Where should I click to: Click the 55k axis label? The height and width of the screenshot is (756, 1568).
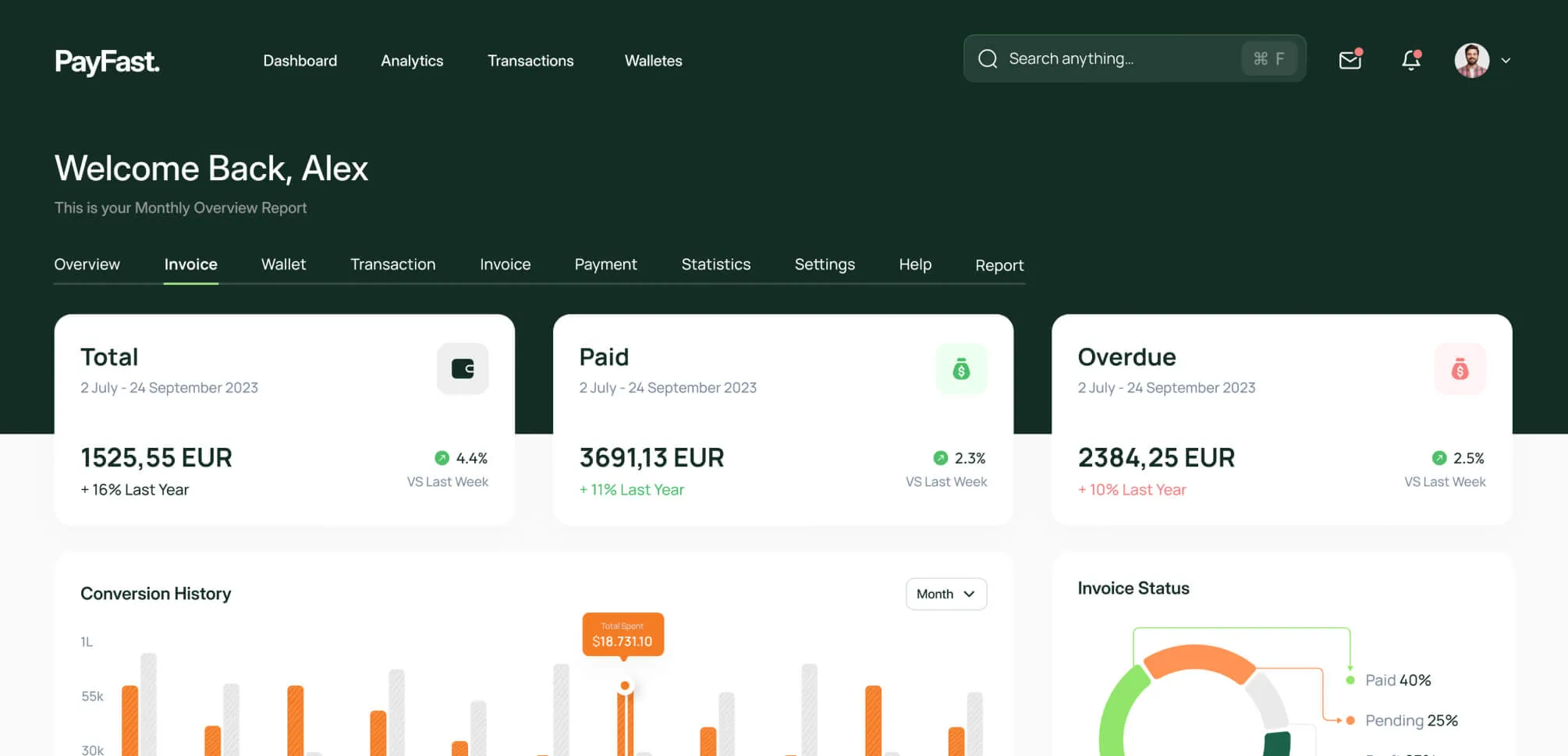(x=92, y=696)
